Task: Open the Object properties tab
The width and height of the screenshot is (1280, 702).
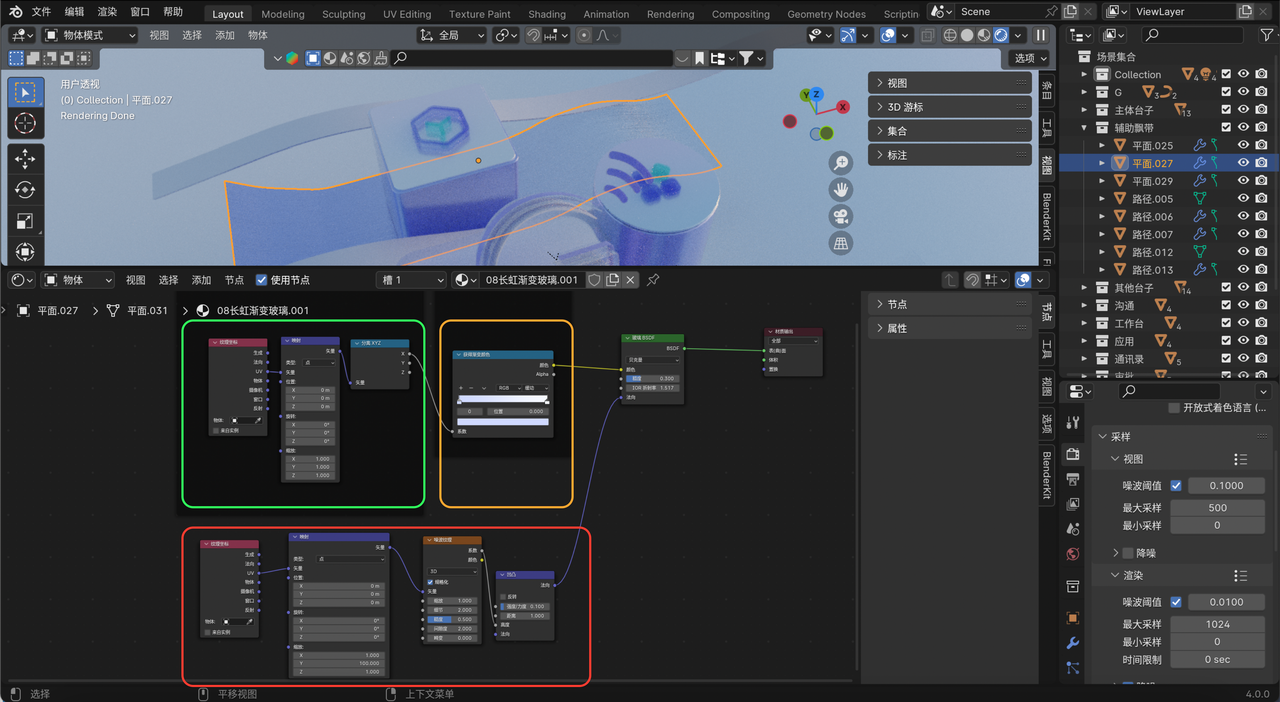Action: 1072,617
